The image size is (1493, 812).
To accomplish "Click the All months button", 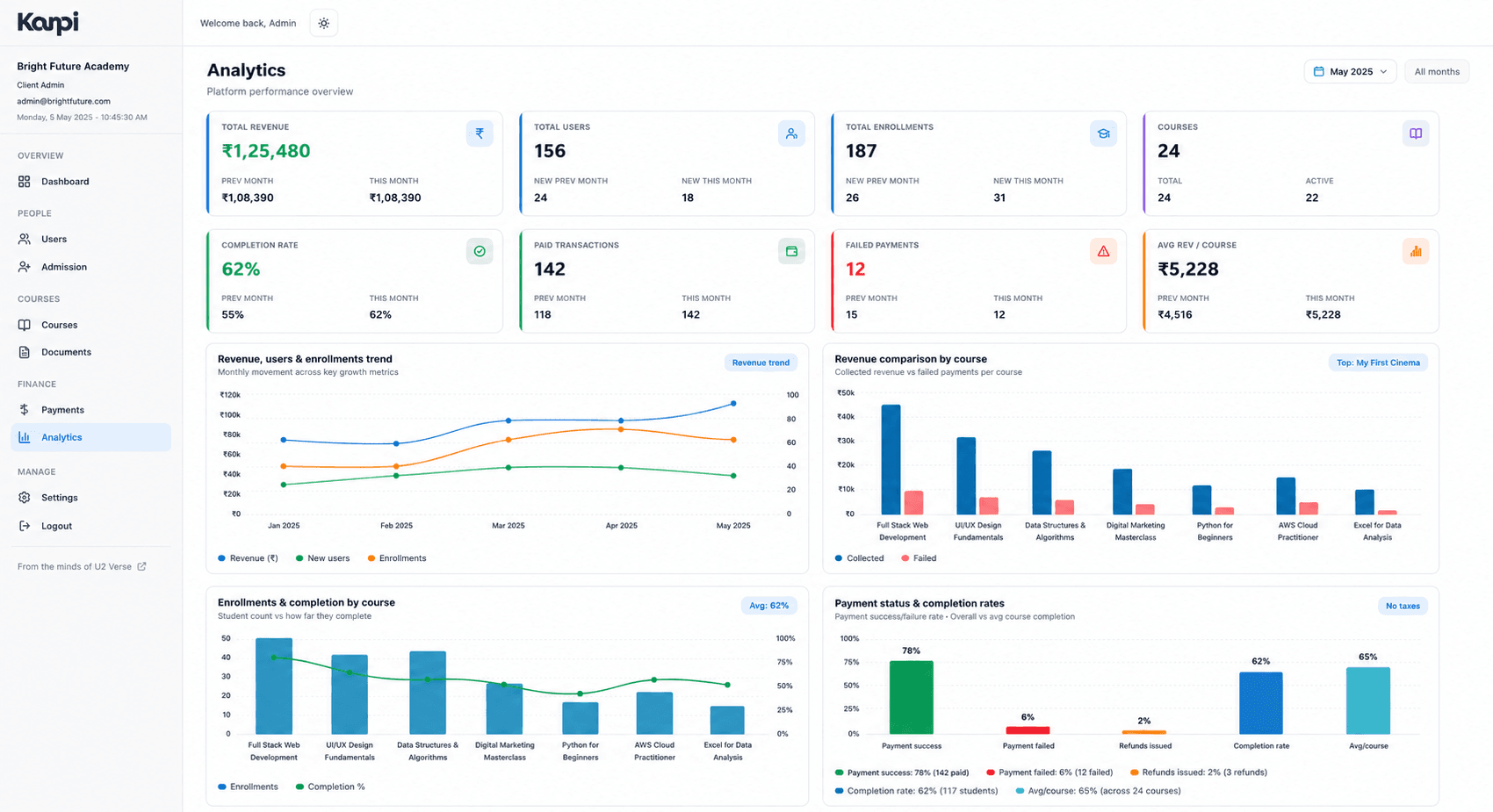I will 1437,72.
